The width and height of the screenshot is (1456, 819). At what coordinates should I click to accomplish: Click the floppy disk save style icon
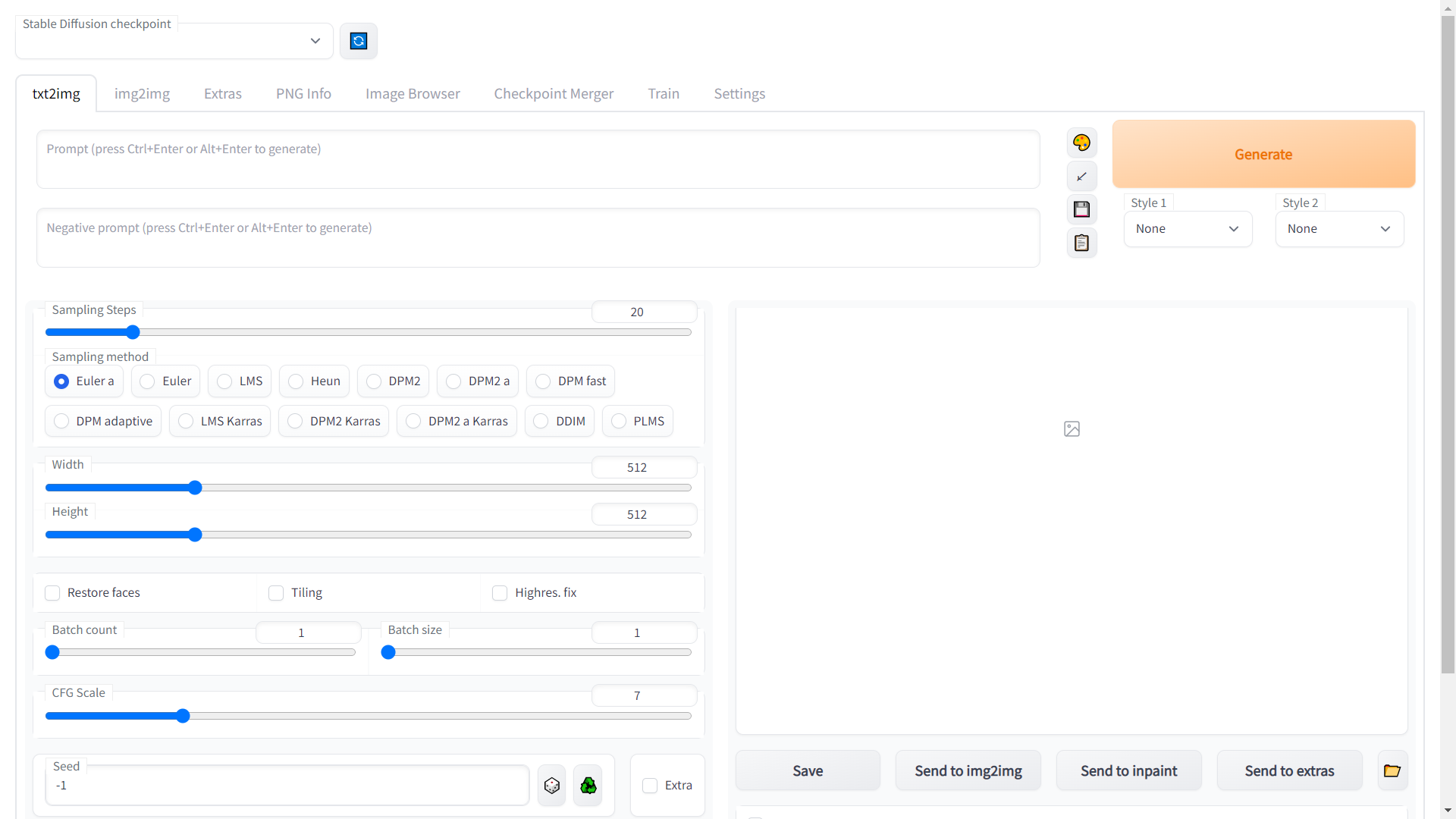coord(1081,209)
